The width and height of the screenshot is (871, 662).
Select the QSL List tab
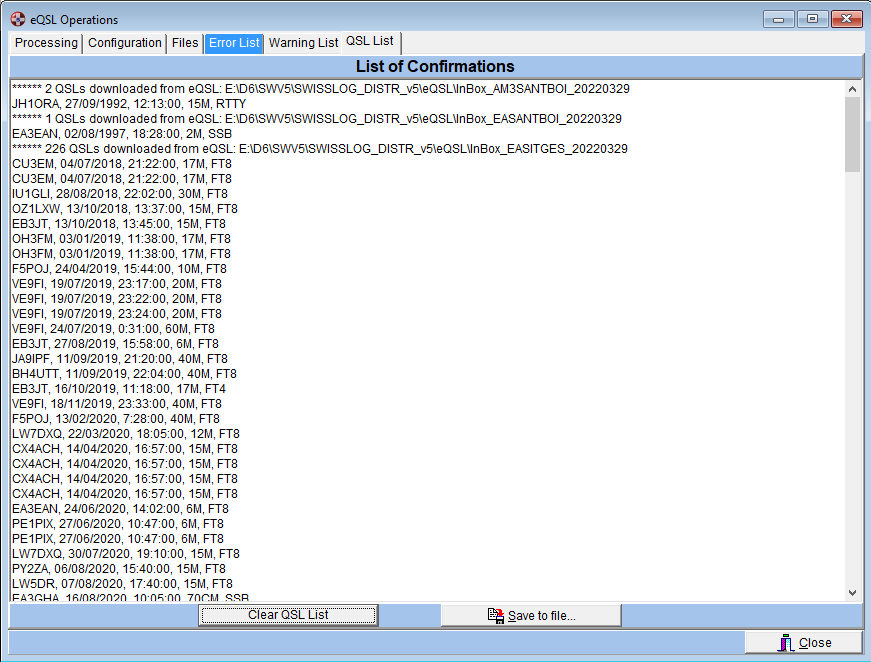pyautogui.click(x=370, y=42)
